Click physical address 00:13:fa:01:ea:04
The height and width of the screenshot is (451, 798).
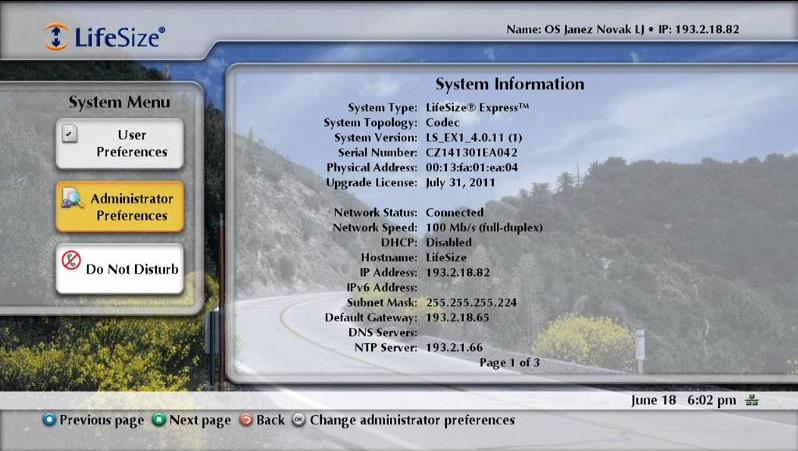point(472,167)
